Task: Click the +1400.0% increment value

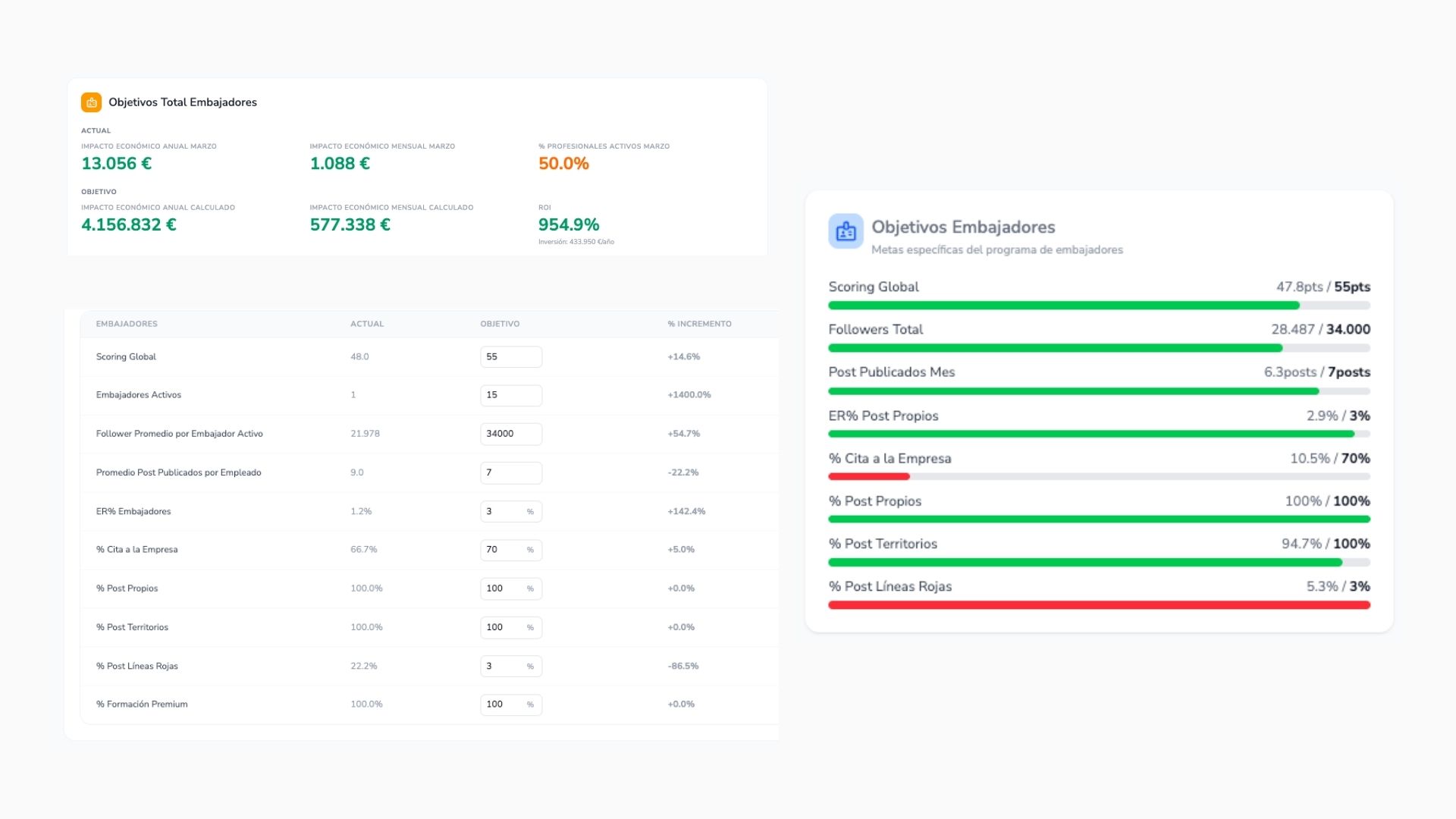Action: [x=689, y=395]
